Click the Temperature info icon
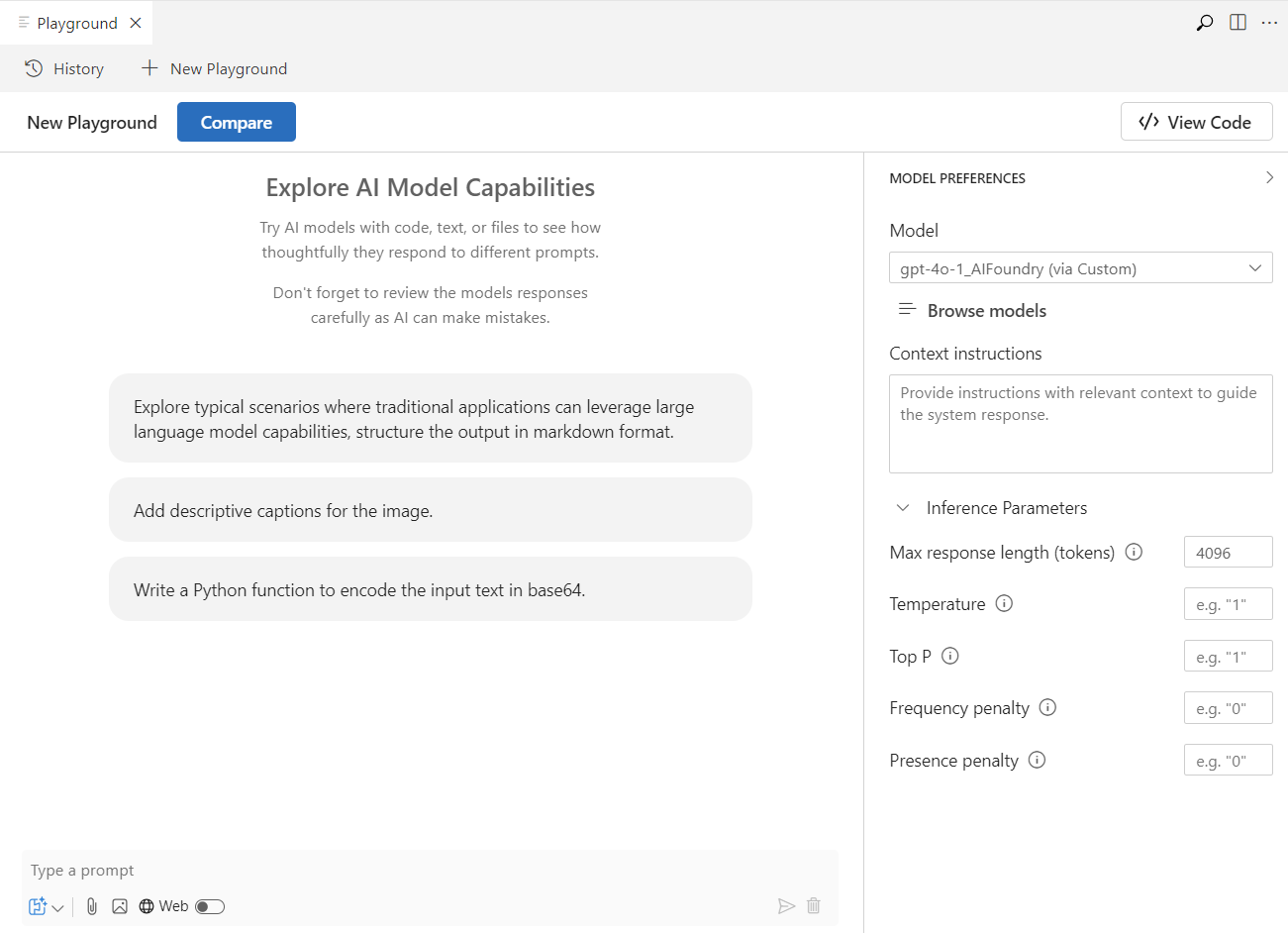1288x933 pixels. pyautogui.click(x=1004, y=603)
